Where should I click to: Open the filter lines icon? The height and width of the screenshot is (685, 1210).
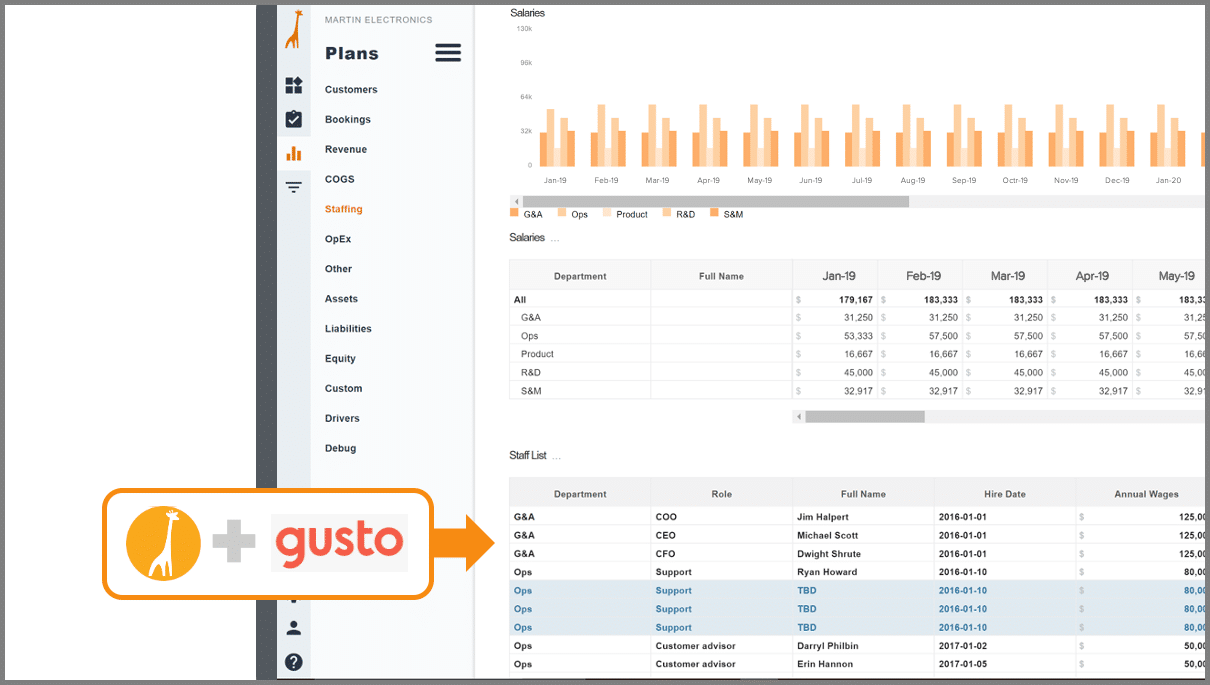point(293,186)
